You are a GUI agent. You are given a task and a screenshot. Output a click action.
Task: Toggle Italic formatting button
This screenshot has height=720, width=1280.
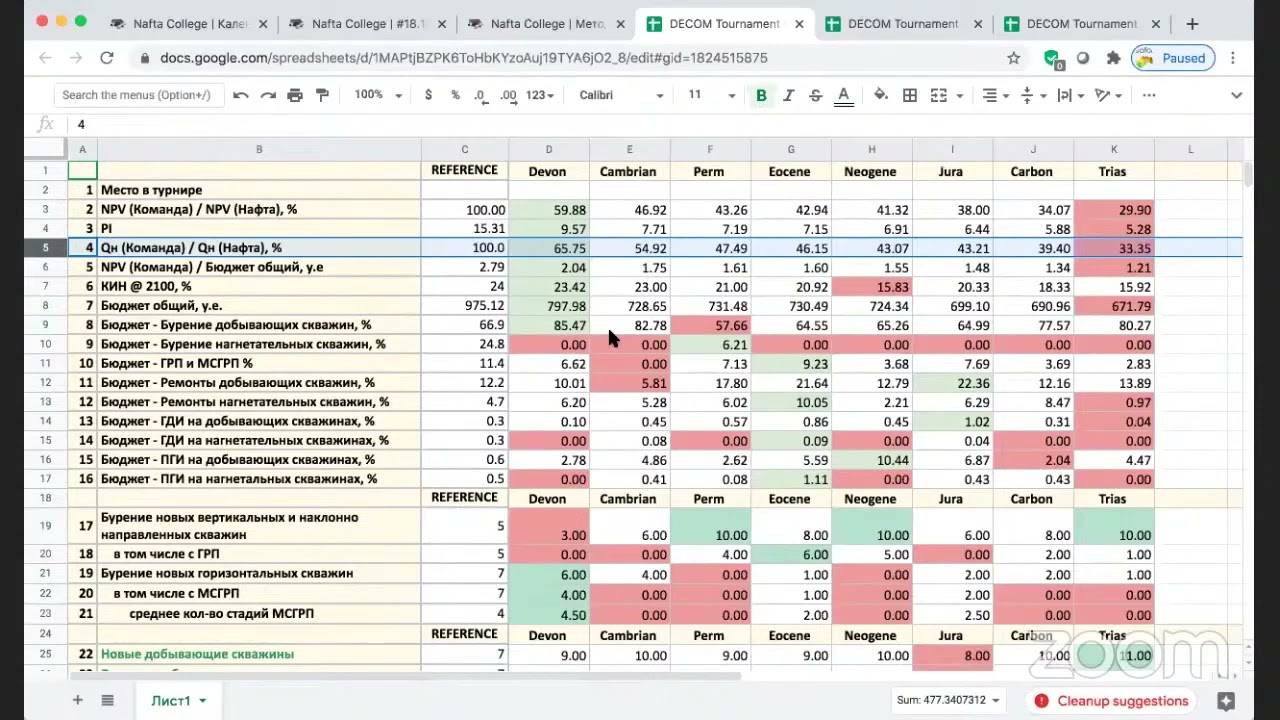point(788,95)
